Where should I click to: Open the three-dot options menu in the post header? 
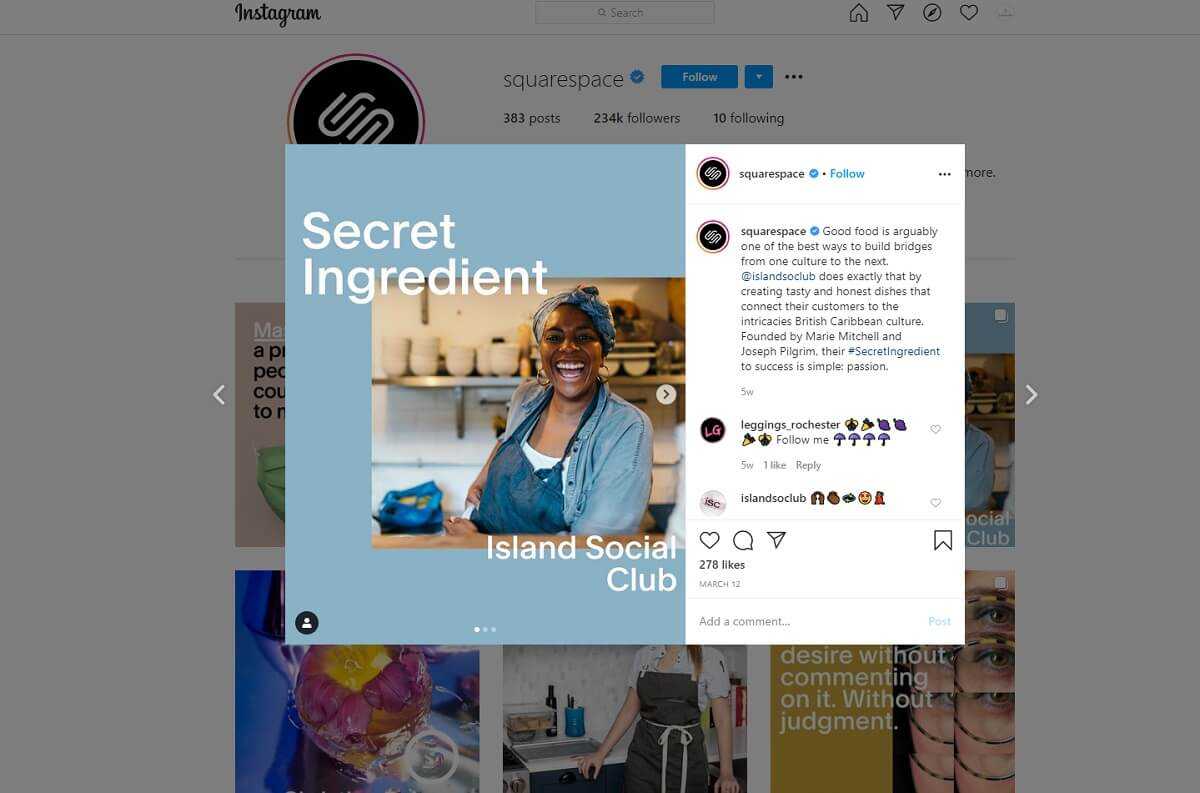point(944,174)
